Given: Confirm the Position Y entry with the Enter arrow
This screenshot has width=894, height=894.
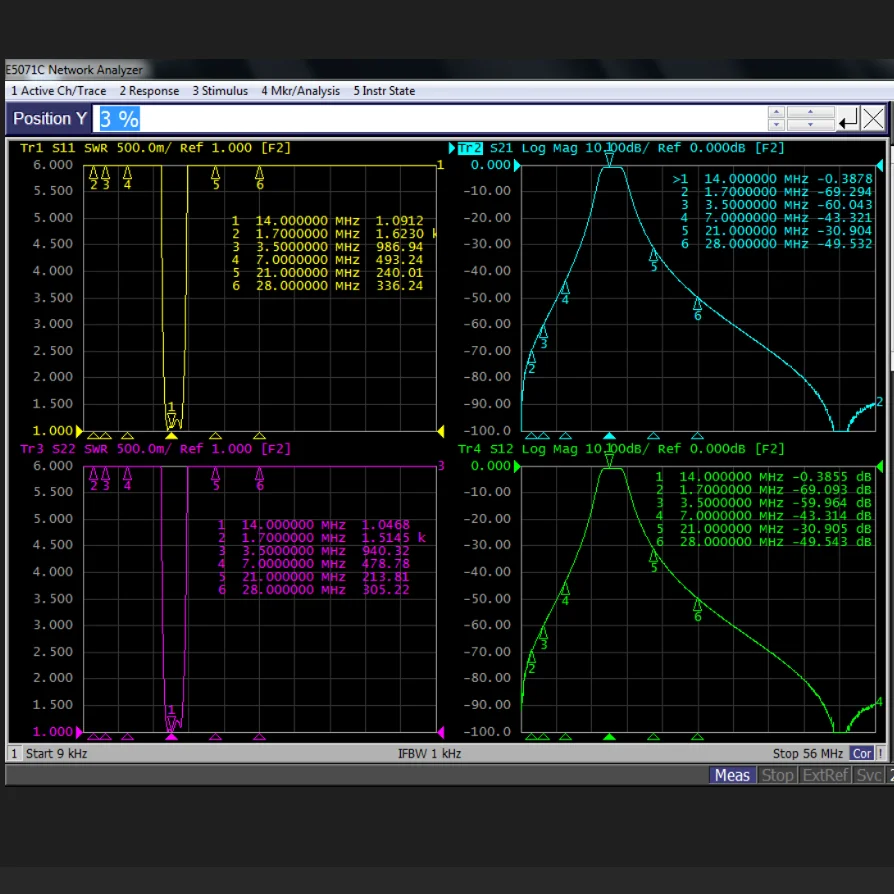Looking at the screenshot, I should pyautogui.click(x=848, y=119).
